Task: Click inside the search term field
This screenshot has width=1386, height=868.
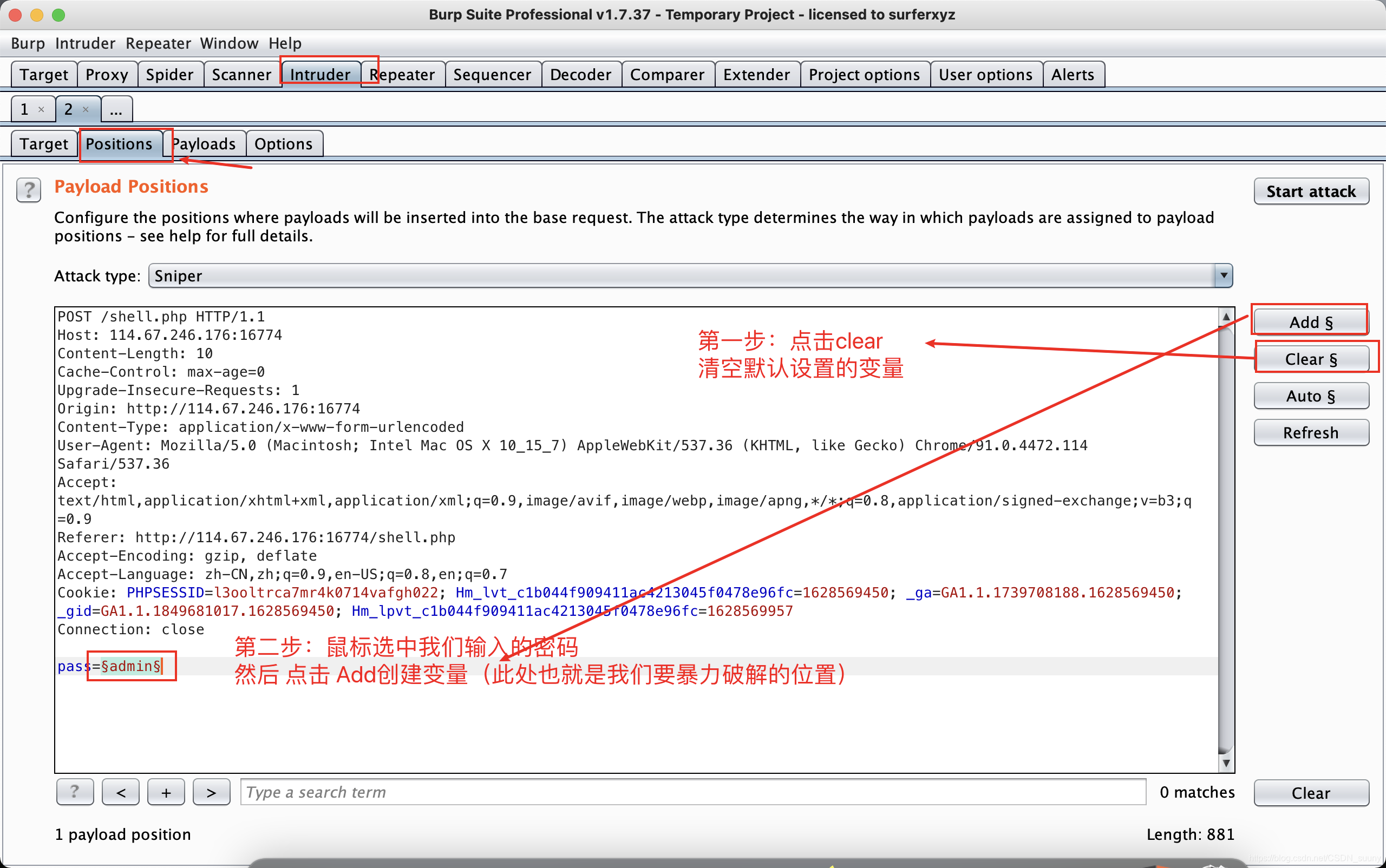Action: pyautogui.click(x=692, y=792)
